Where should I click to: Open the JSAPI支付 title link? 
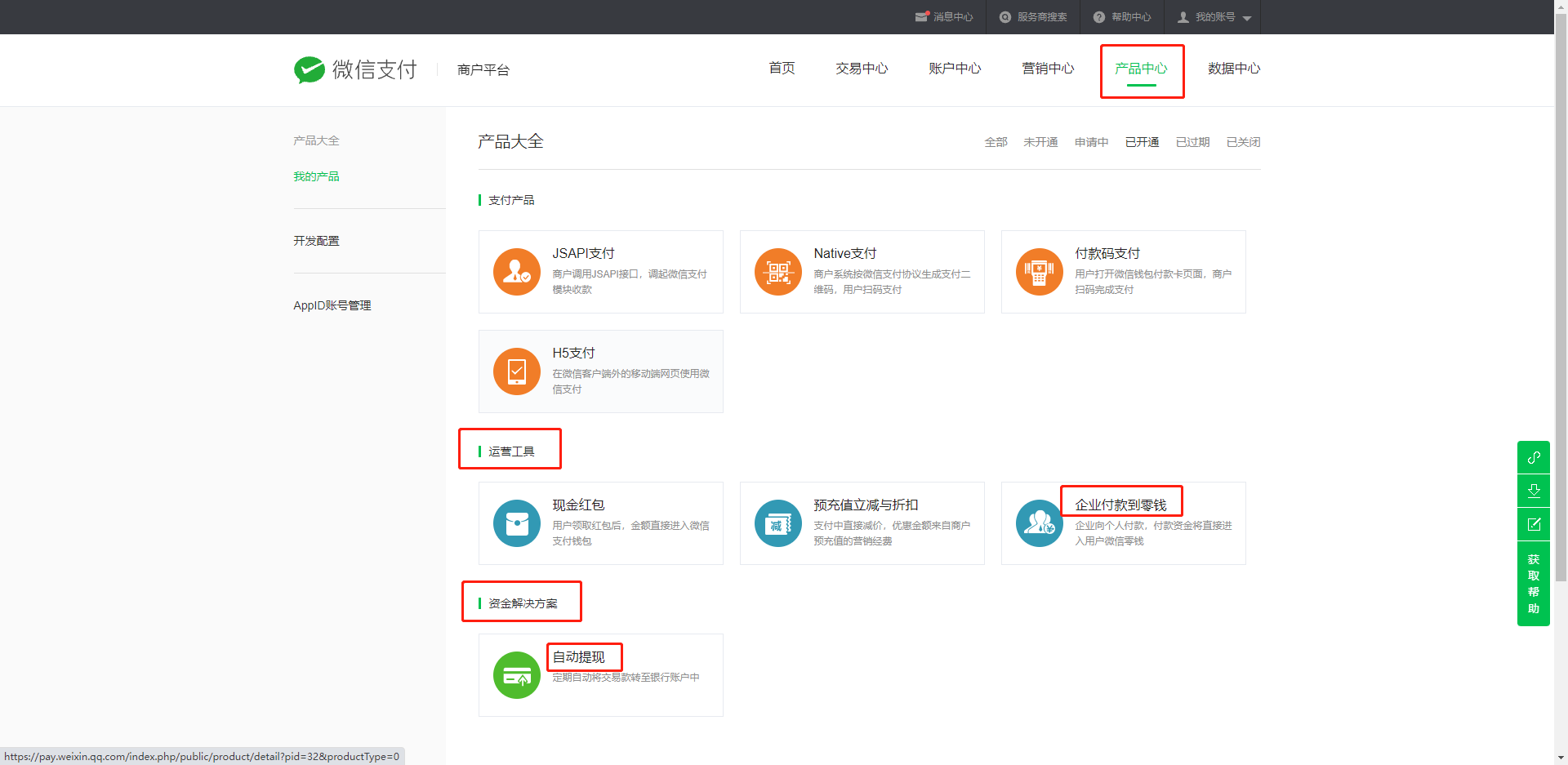583,254
